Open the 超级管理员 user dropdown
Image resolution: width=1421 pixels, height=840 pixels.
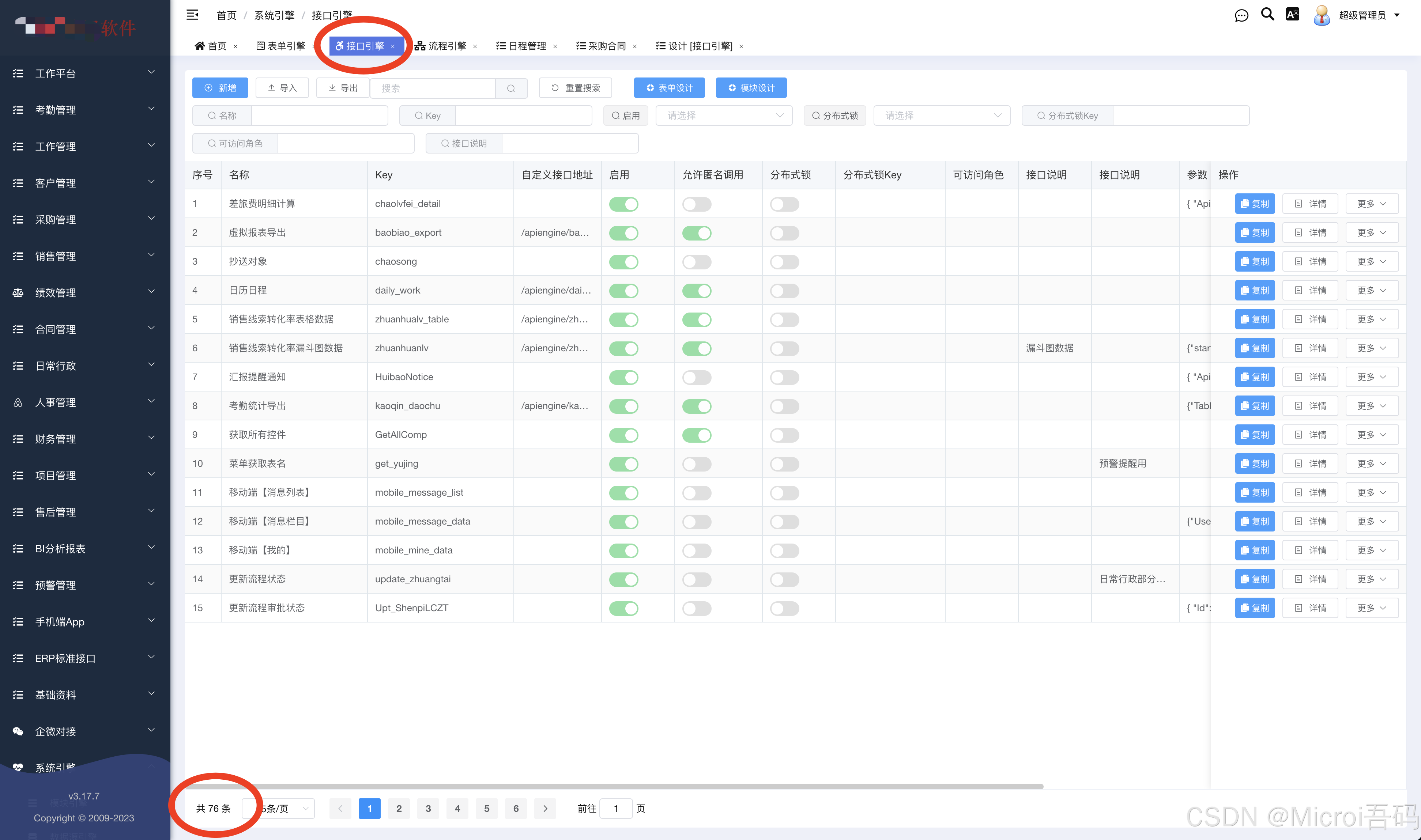[x=1368, y=15]
